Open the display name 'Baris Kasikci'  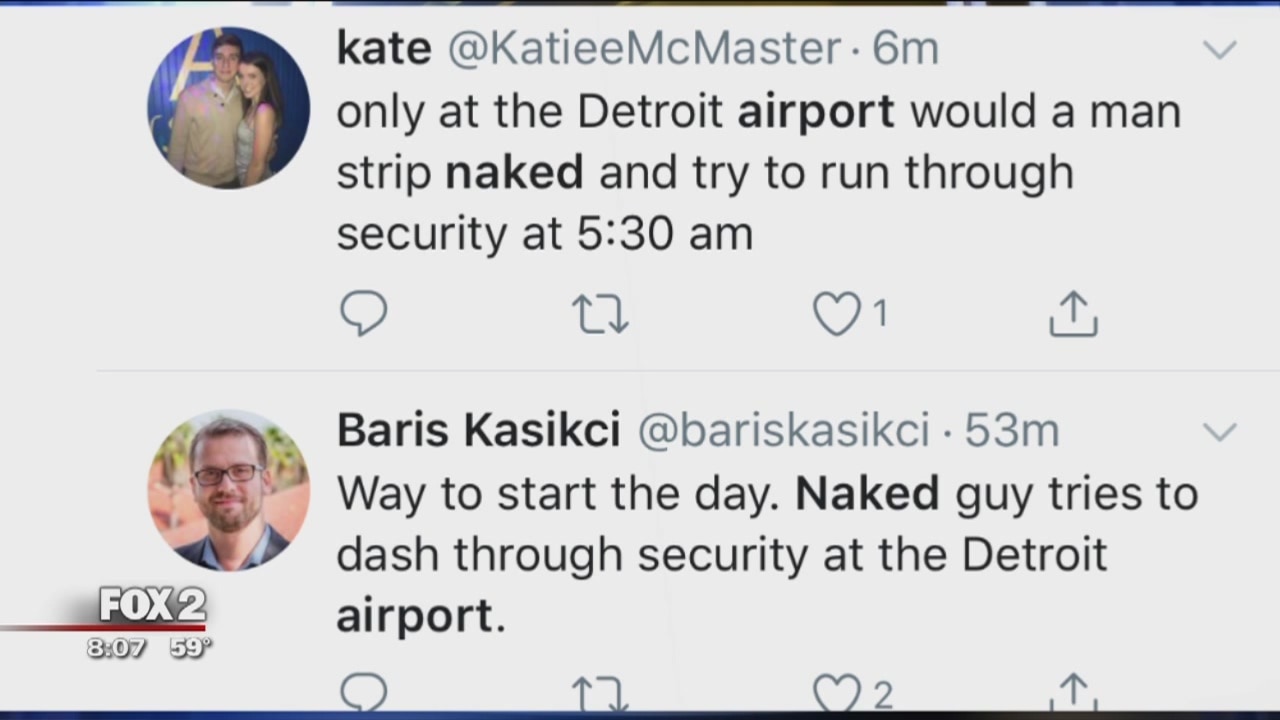coord(478,431)
